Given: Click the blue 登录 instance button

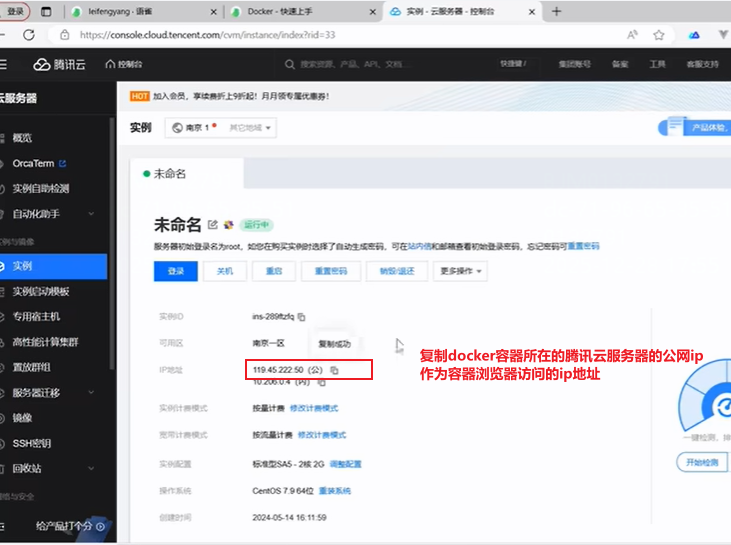Looking at the screenshot, I should [x=176, y=271].
